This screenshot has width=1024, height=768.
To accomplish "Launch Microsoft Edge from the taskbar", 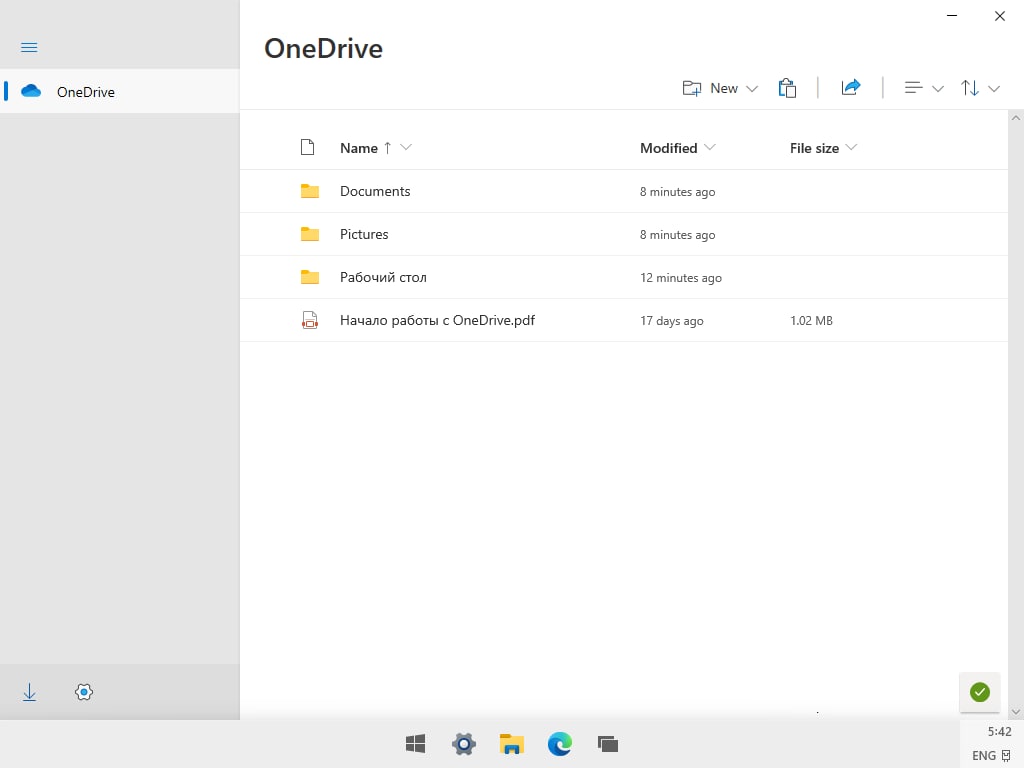I will 560,744.
